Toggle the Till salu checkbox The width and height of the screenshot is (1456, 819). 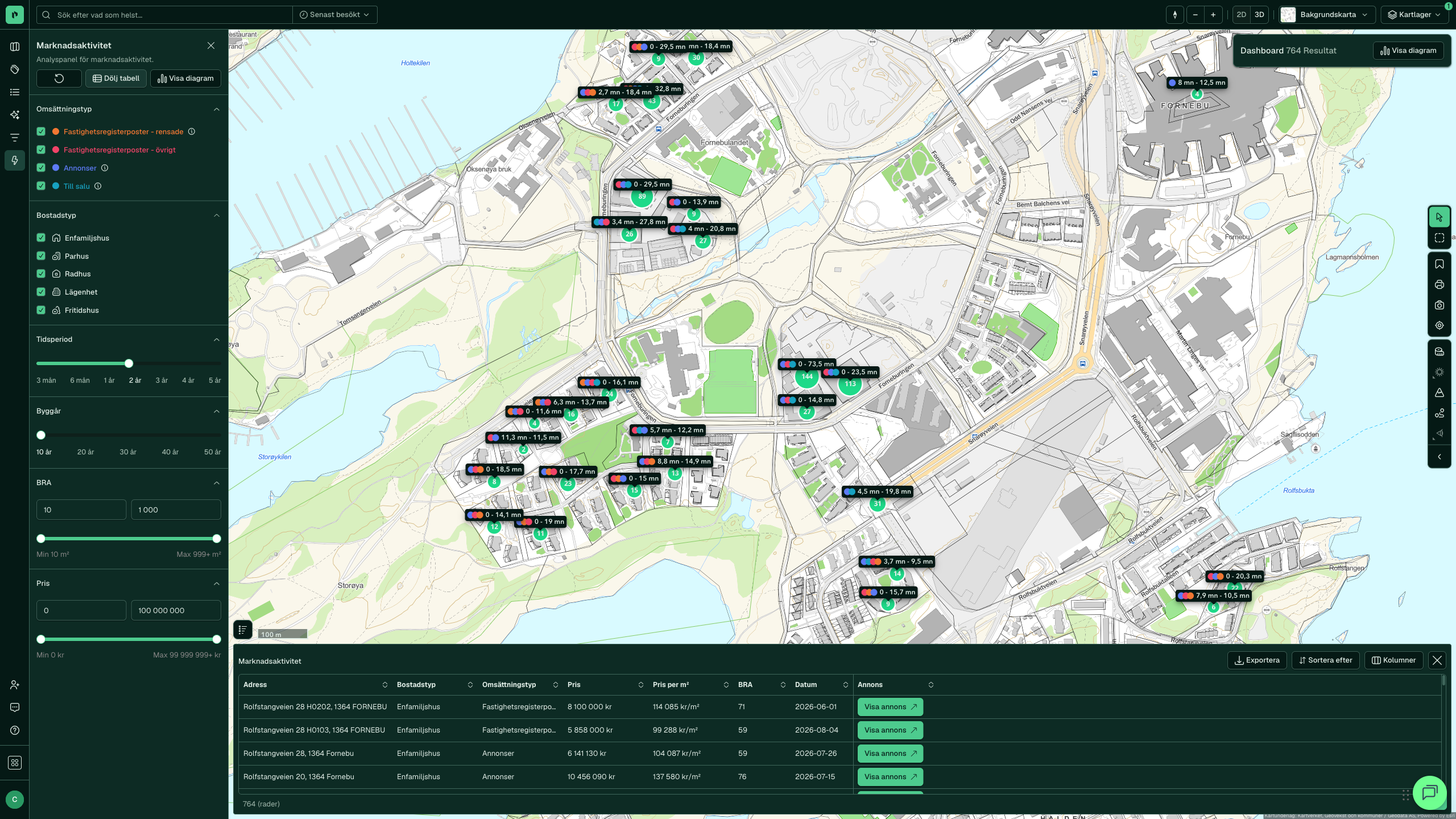[41, 186]
